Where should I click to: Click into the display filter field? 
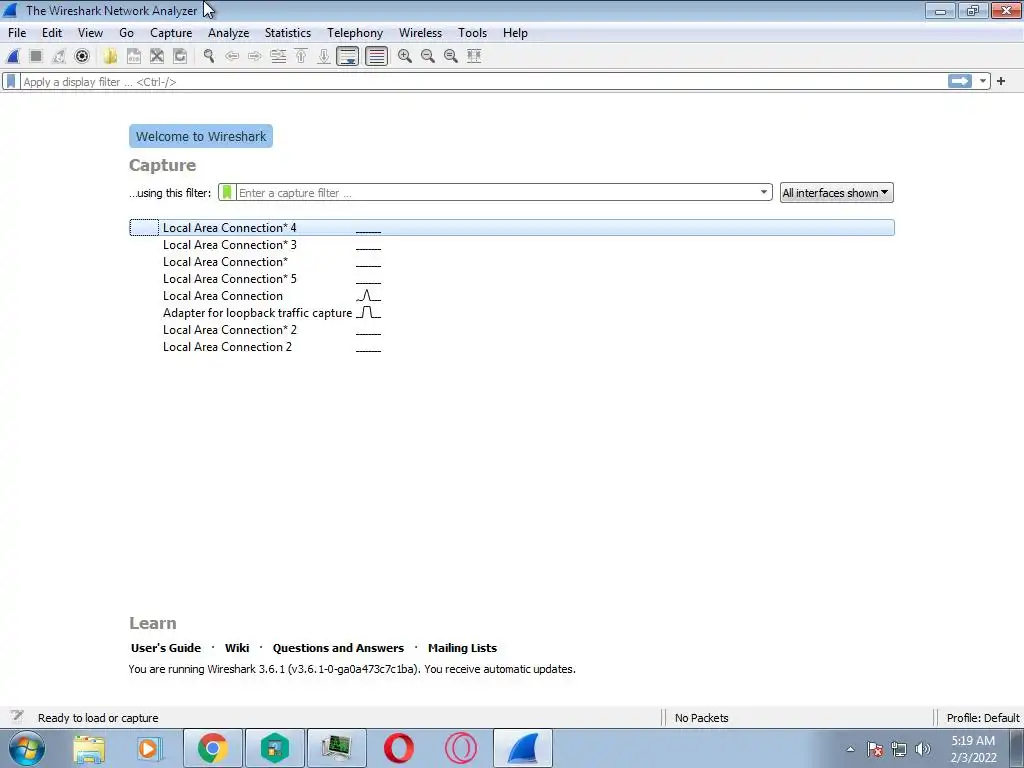tap(483, 82)
